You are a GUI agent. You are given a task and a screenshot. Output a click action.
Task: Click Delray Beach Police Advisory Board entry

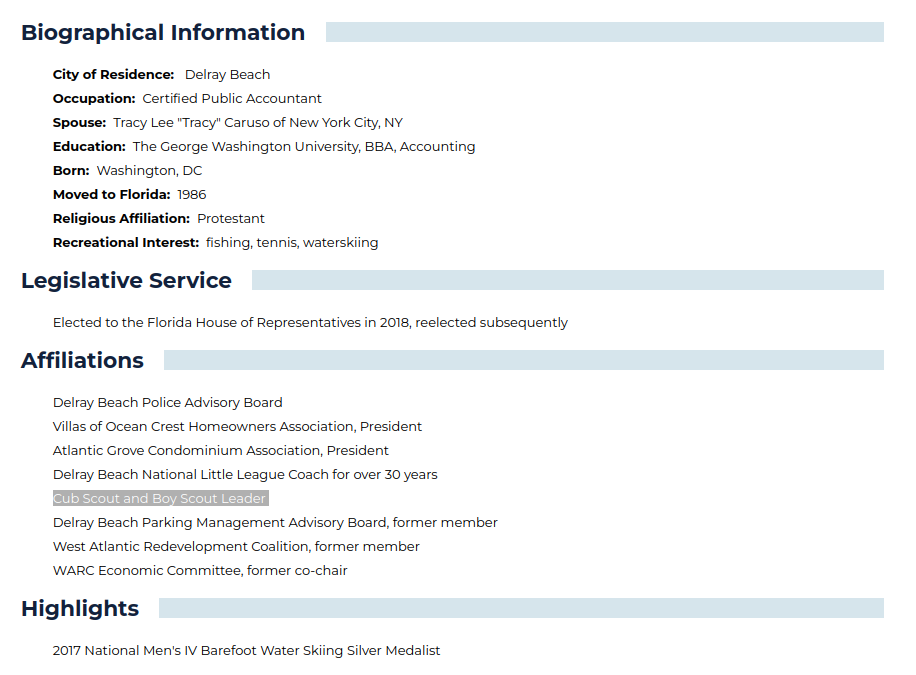pos(168,403)
